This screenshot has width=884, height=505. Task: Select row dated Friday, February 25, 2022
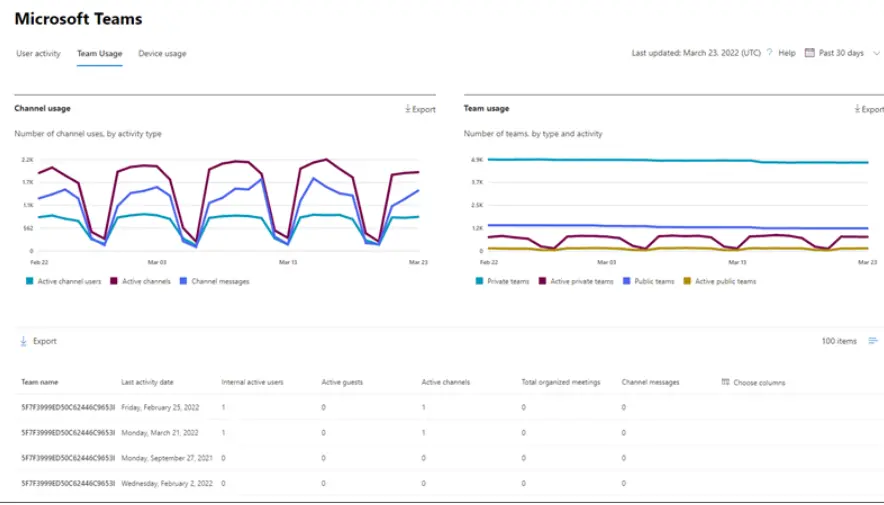[x=448, y=407]
